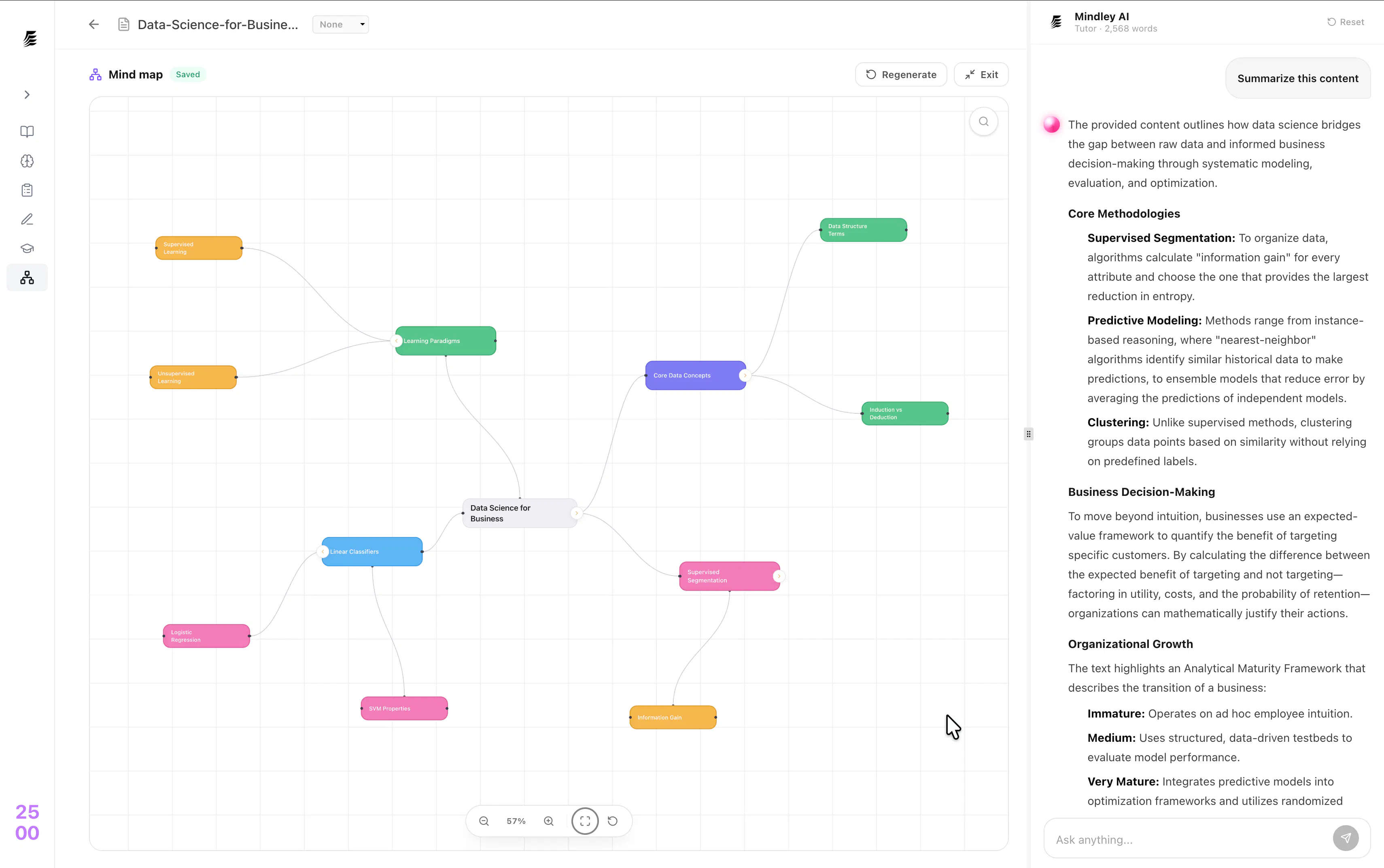Collapse the Linear Classifiers branch arrow
Screen dimensions: 1384x868
click(323, 552)
